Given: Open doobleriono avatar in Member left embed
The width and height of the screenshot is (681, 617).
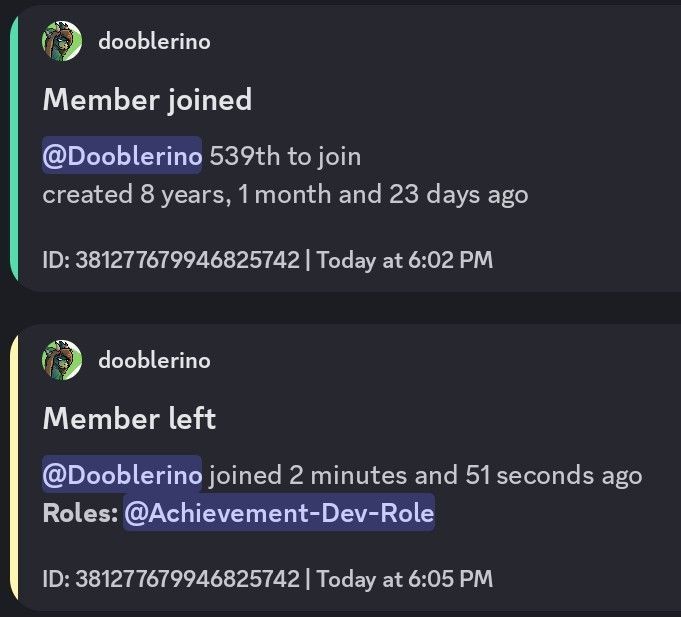Looking at the screenshot, I should pos(62,360).
